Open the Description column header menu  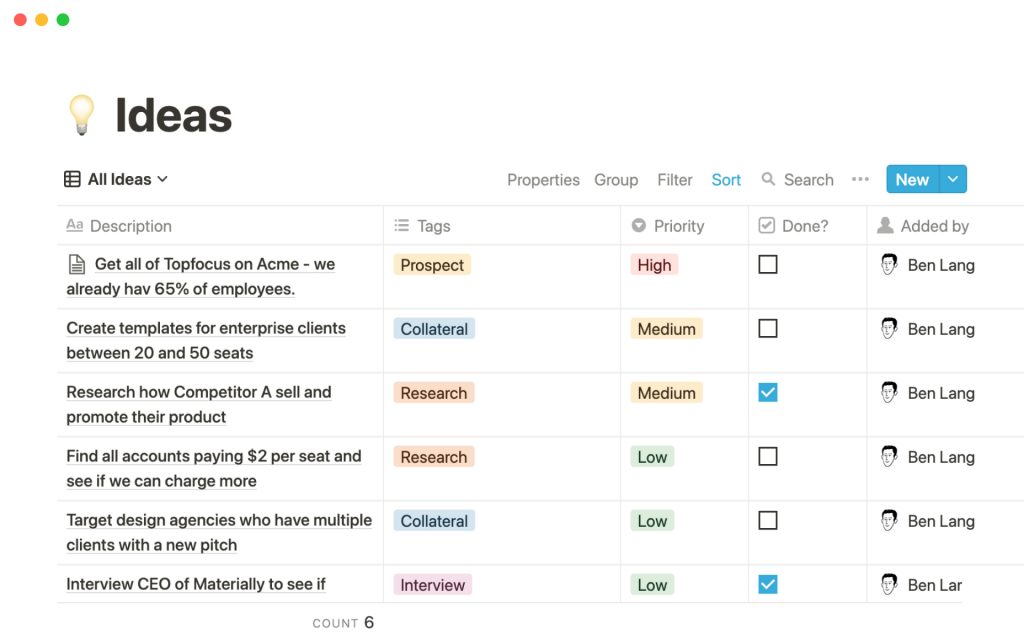coord(220,226)
